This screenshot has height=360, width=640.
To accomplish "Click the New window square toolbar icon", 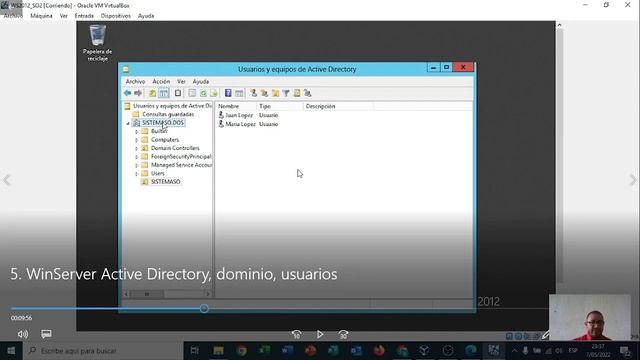I will [178, 93].
